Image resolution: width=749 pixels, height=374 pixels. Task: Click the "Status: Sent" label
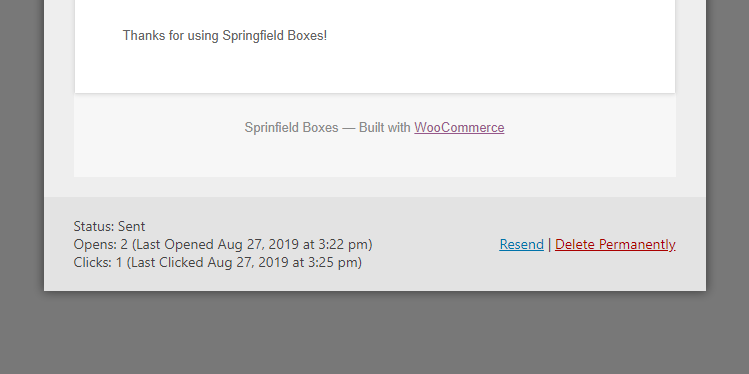(109, 226)
